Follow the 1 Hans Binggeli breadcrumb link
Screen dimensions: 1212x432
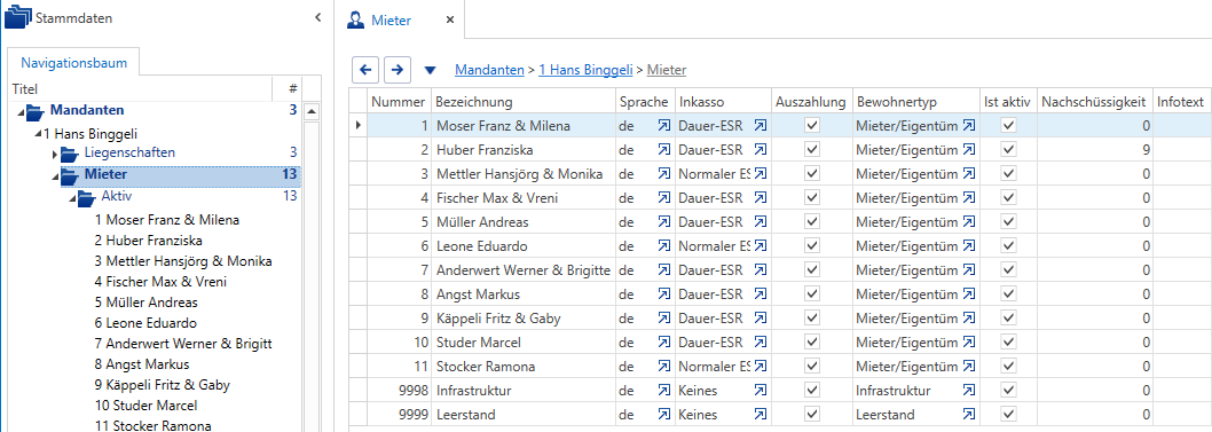pyautogui.click(x=585, y=70)
